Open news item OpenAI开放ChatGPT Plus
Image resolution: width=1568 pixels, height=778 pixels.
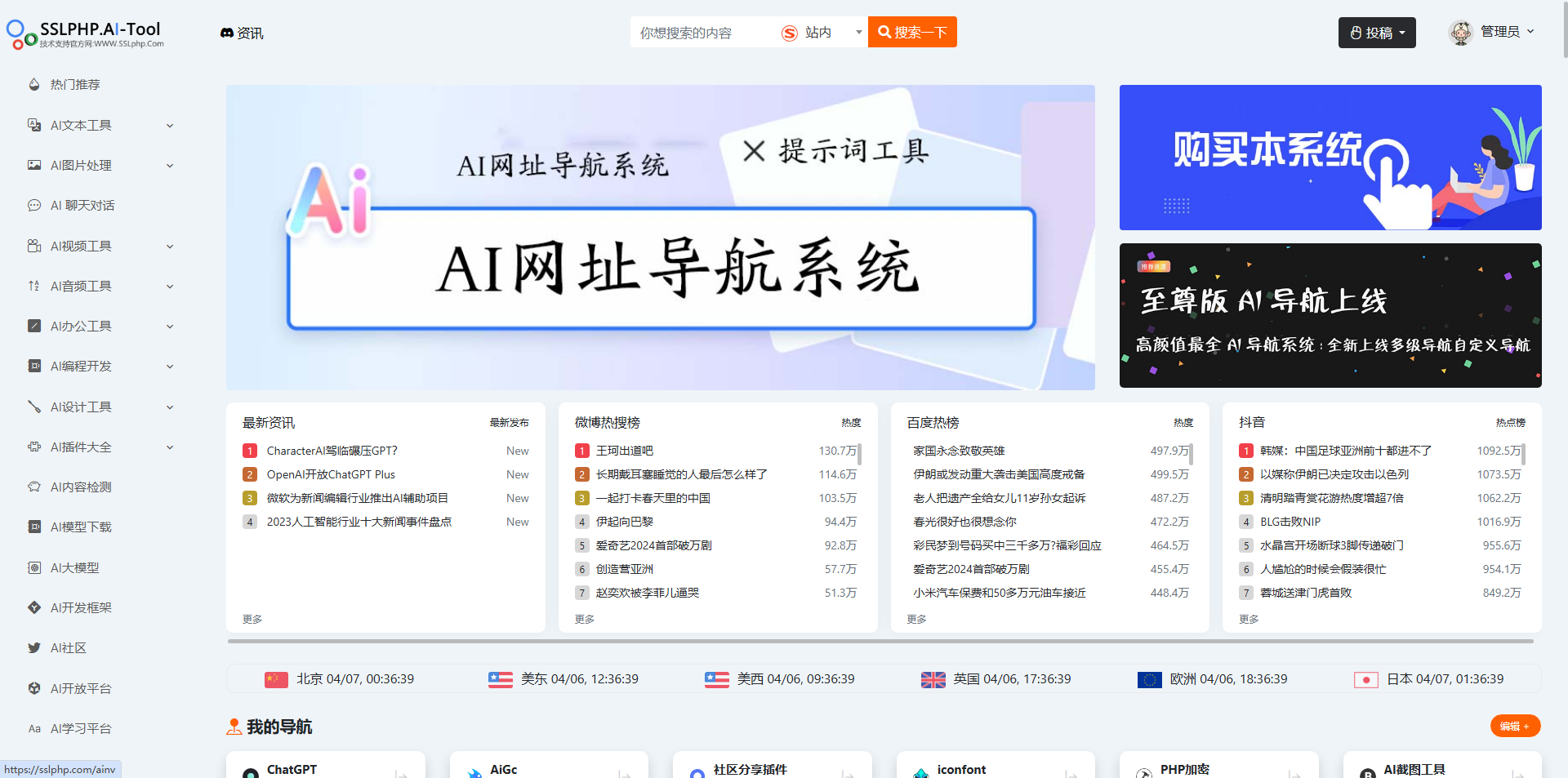(331, 474)
